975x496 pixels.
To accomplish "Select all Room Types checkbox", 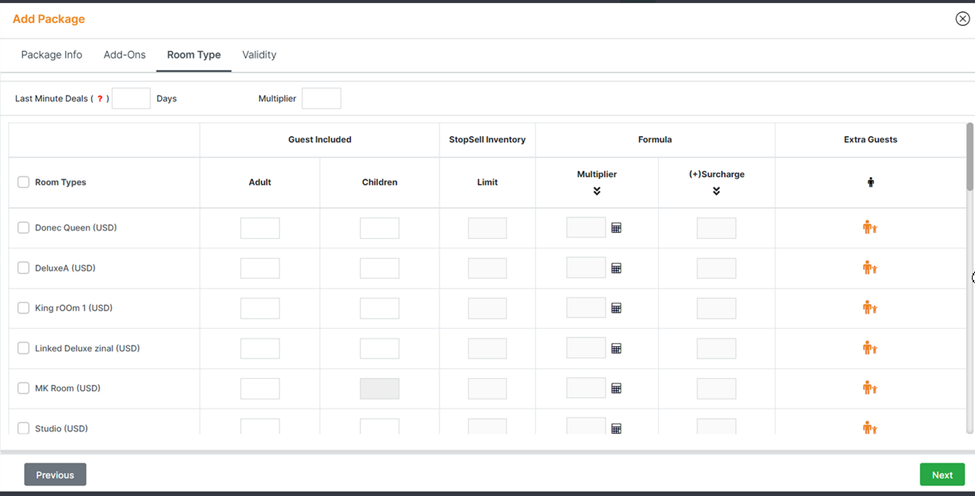I will coord(24,182).
